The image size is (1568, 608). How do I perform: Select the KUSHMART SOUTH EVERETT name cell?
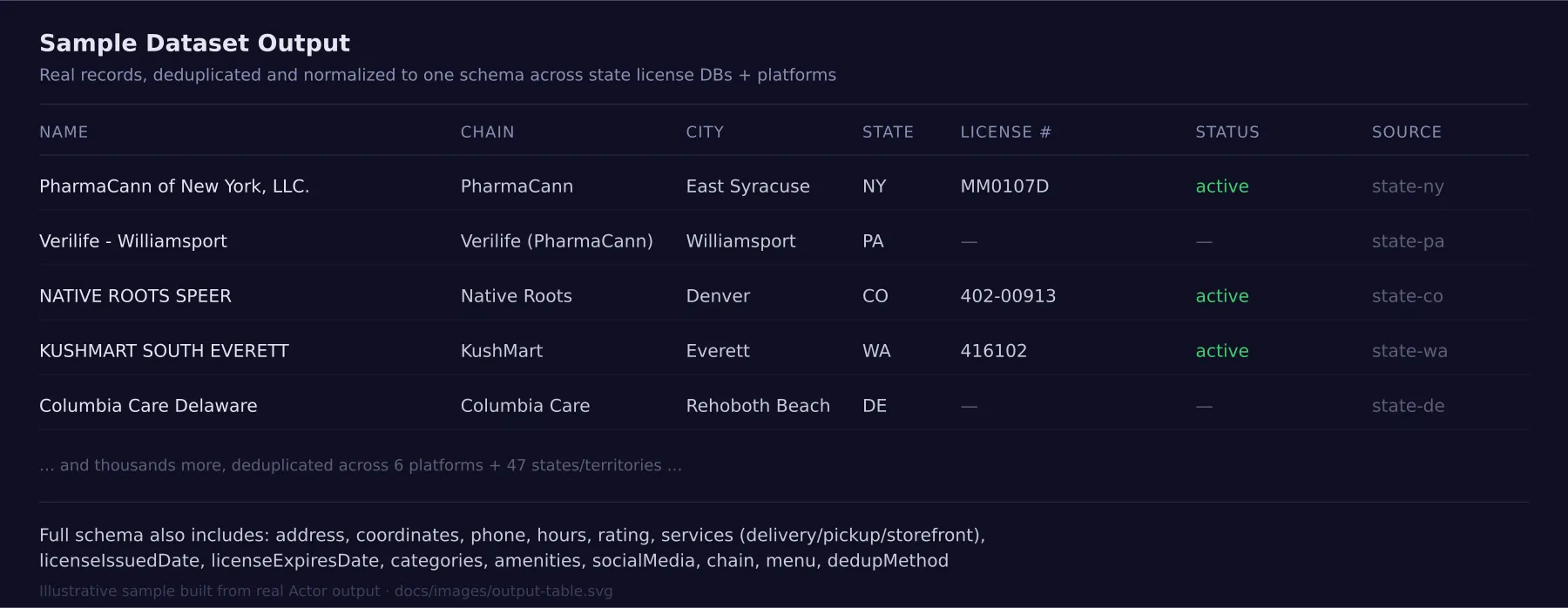coord(164,351)
